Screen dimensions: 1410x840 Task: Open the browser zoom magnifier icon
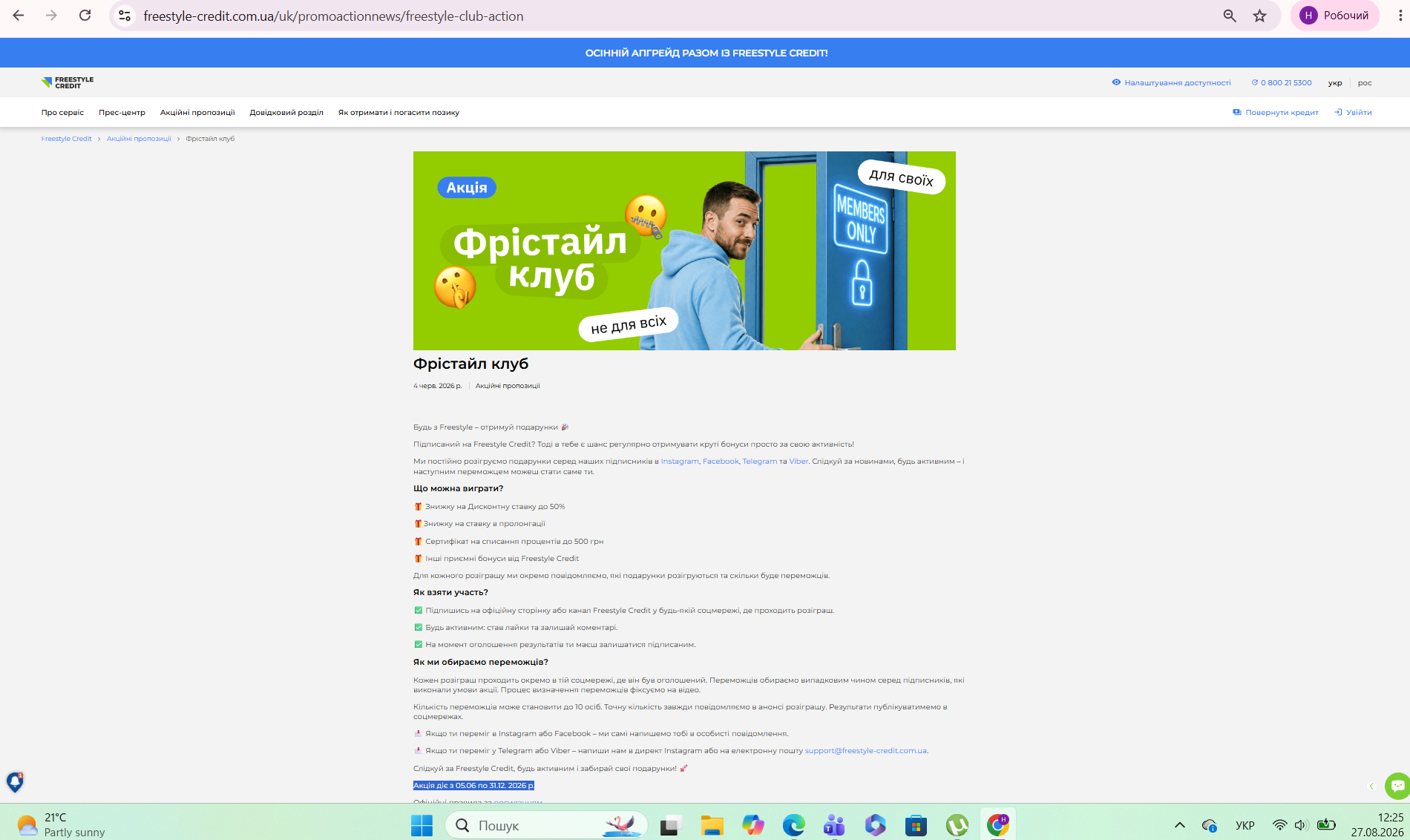click(x=1230, y=16)
